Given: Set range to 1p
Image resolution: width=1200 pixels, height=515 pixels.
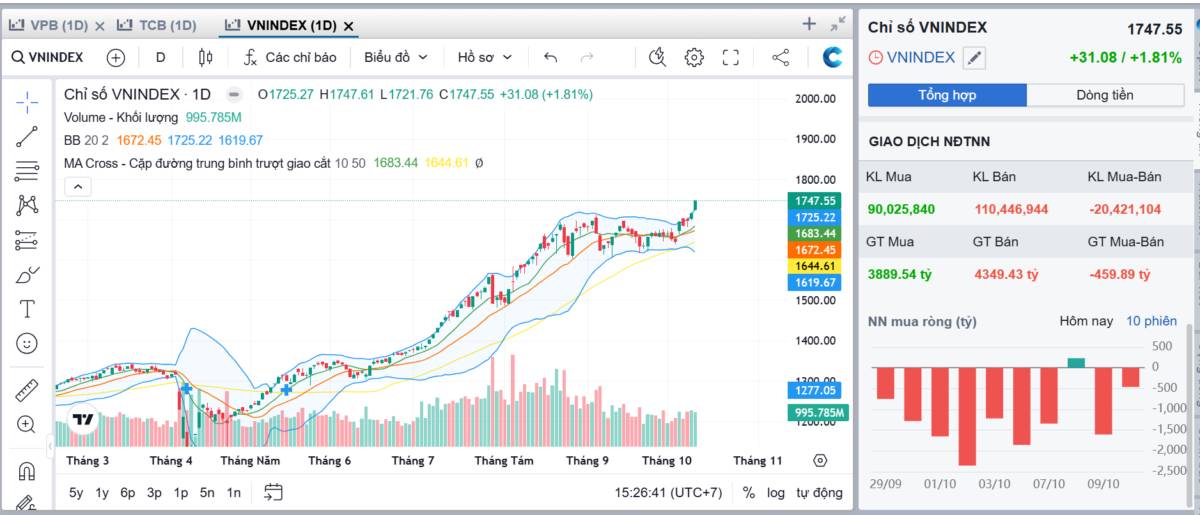Looking at the screenshot, I should (x=181, y=492).
